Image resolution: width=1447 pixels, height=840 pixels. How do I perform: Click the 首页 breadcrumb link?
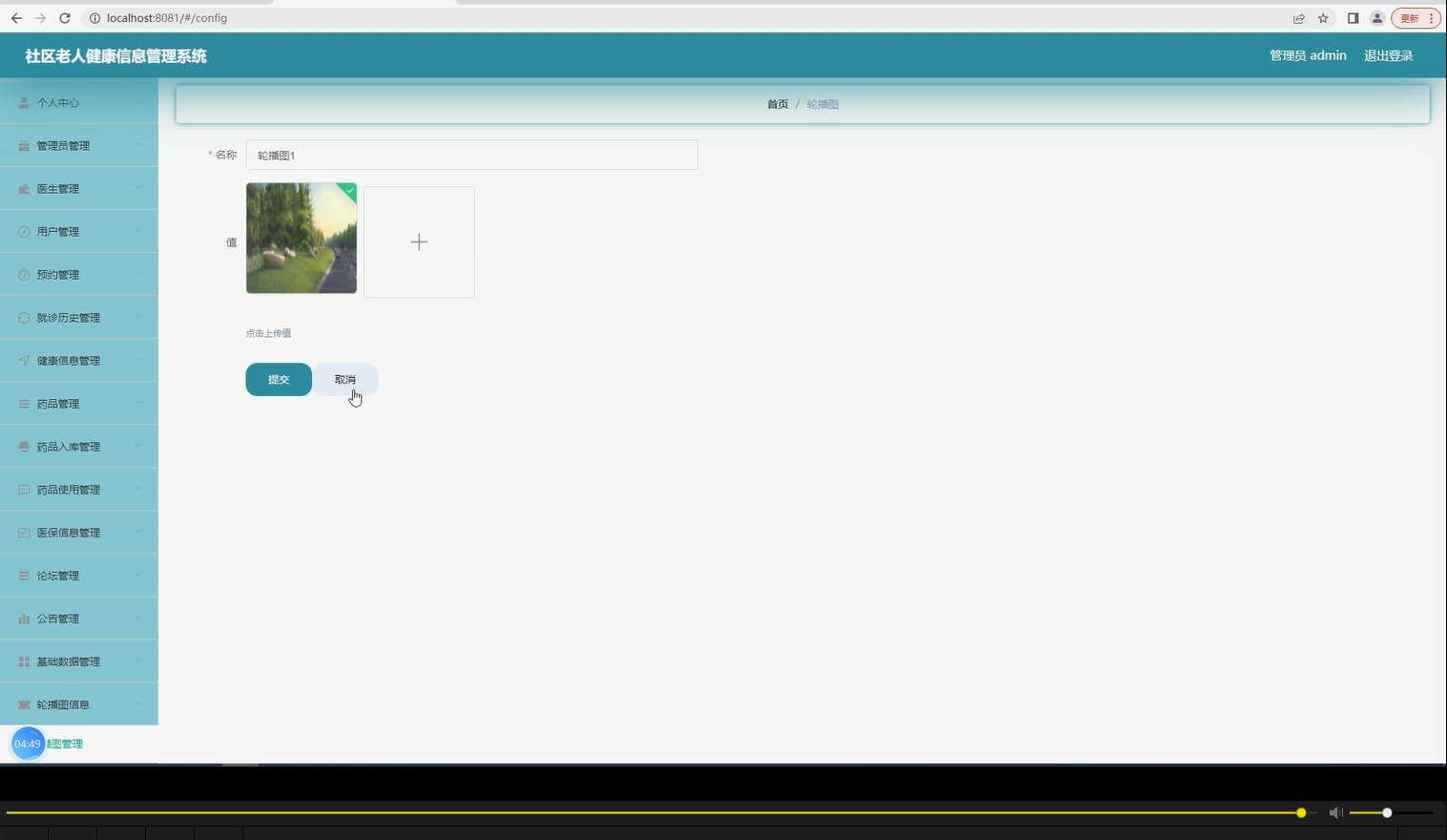[x=778, y=104]
